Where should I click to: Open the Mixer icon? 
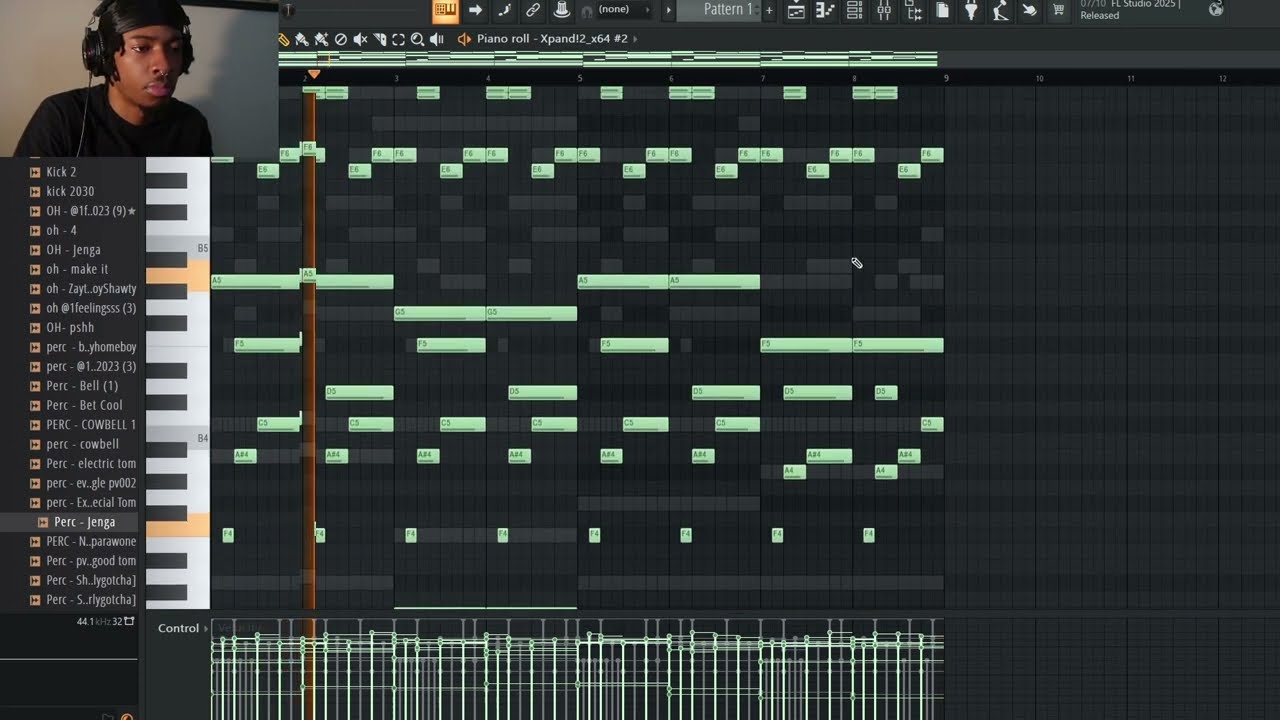884,10
